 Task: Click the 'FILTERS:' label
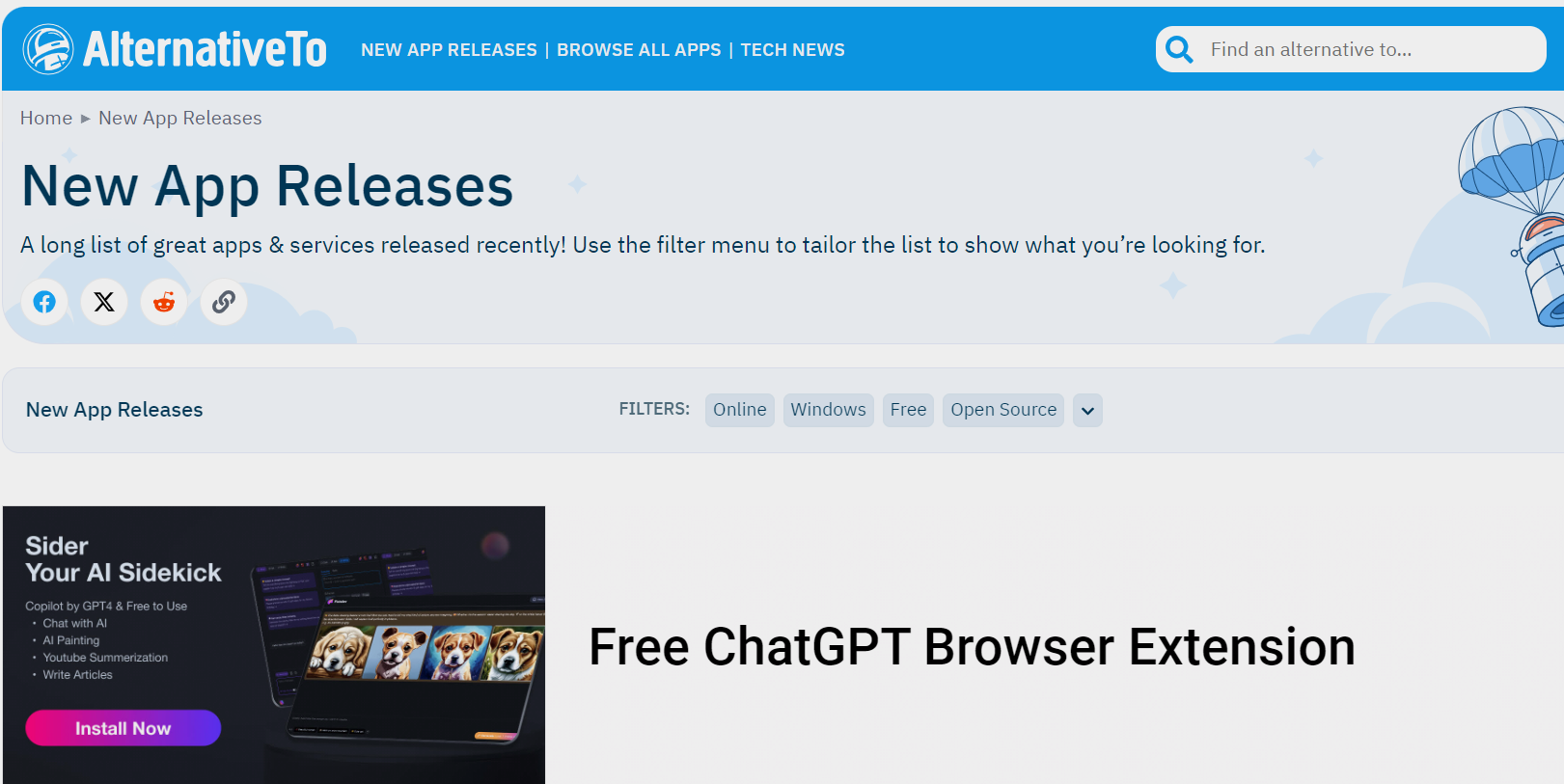(654, 409)
